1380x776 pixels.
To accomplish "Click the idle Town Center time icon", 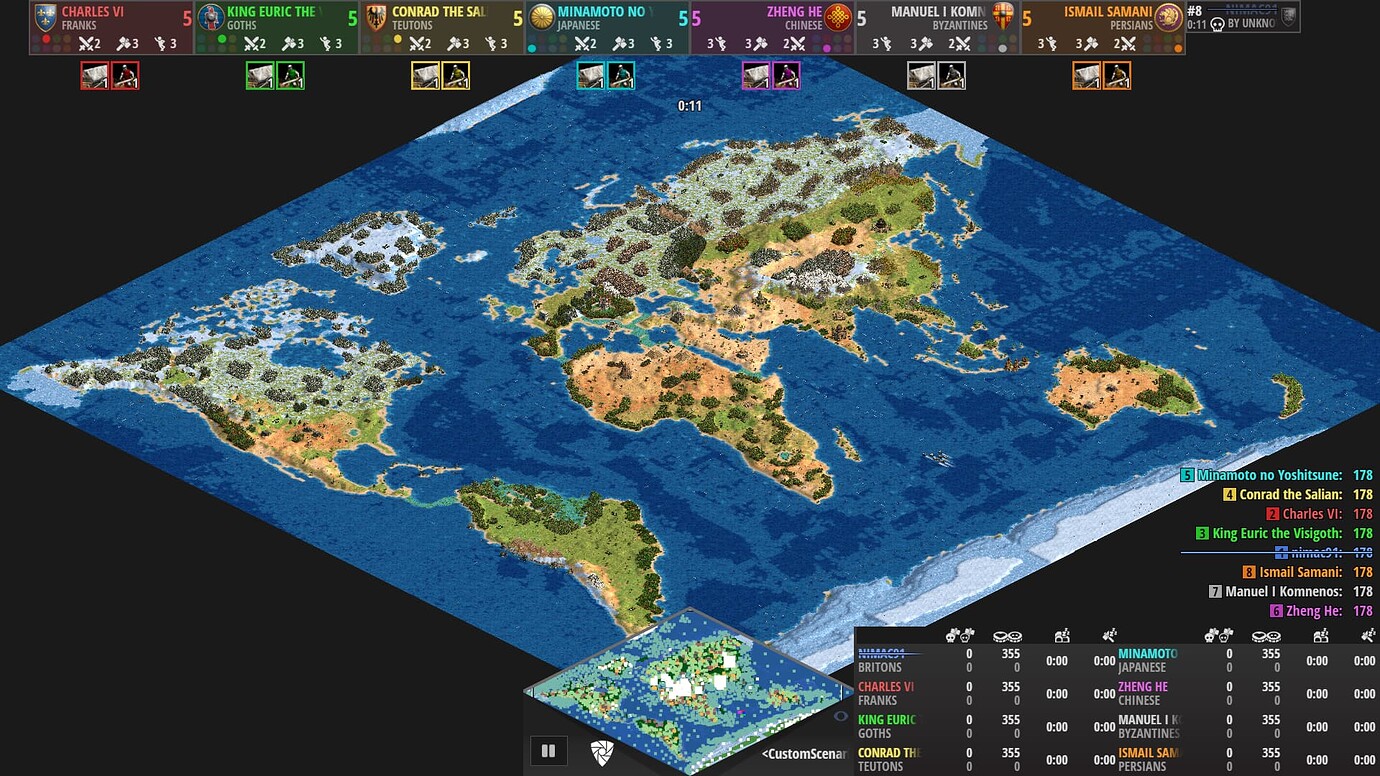I will click(x=1062, y=636).
